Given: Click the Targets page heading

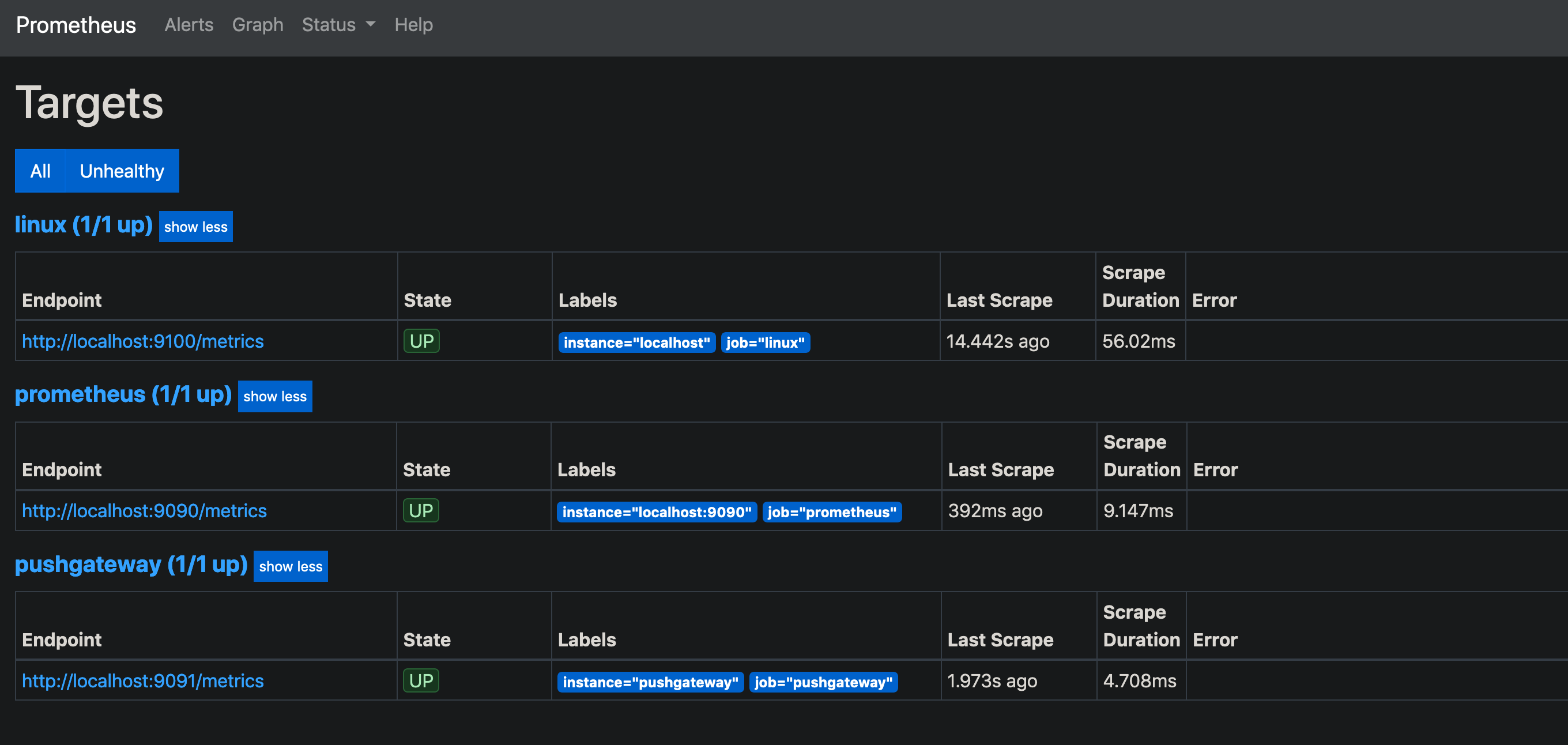Looking at the screenshot, I should (89, 102).
